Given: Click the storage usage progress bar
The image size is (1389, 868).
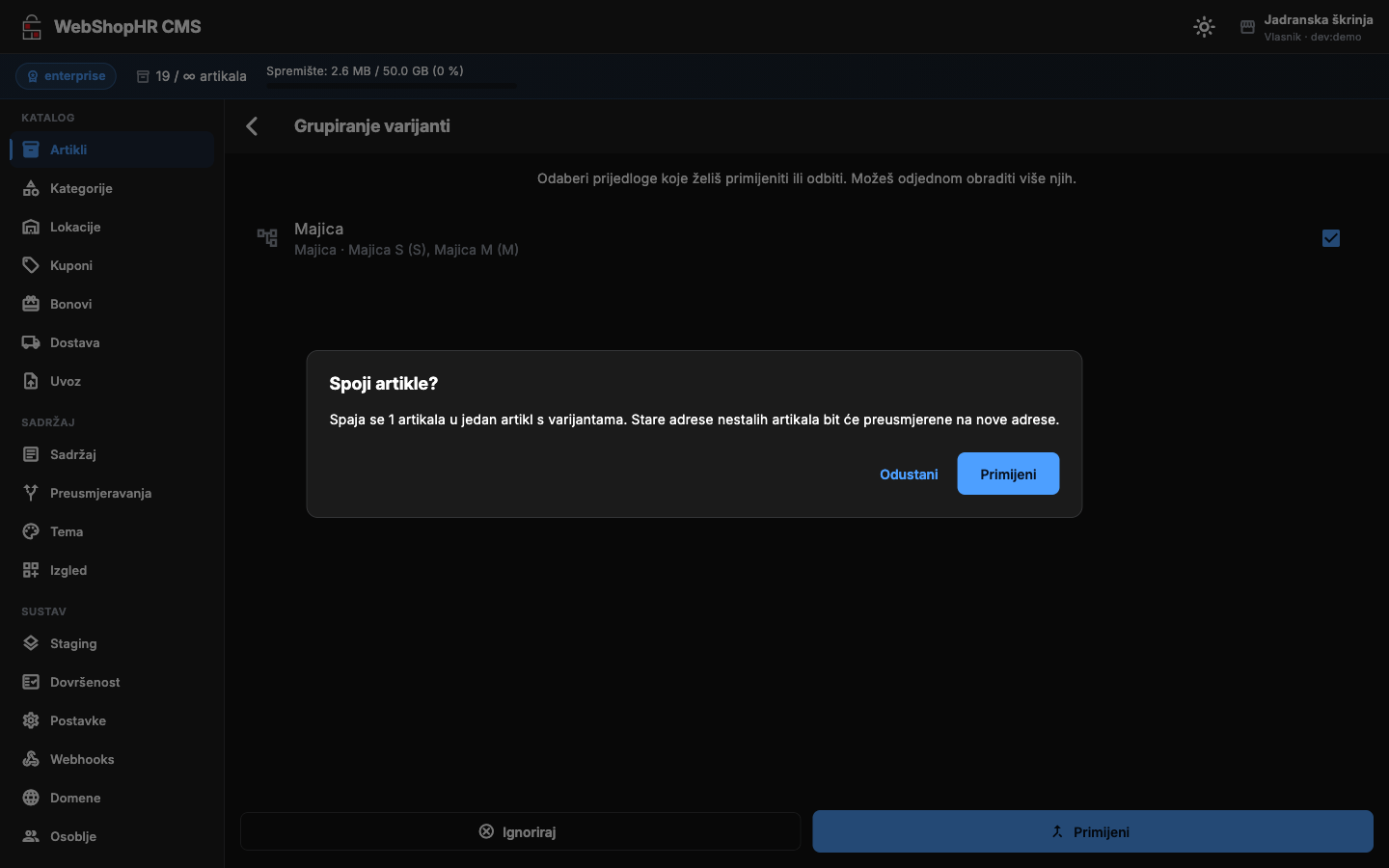Looking at the screenshot, I should 392,85.
